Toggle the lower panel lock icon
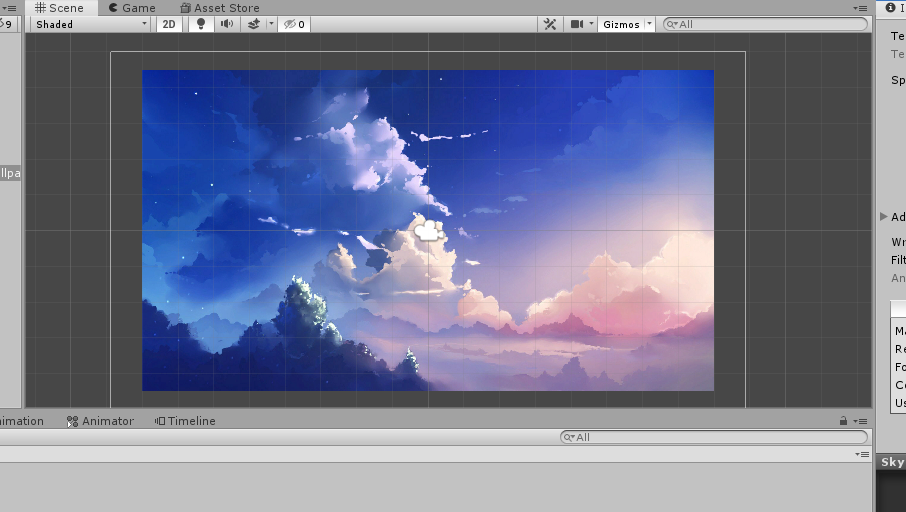The width and height of the screenshot is (906, 512). pos(844,421)
